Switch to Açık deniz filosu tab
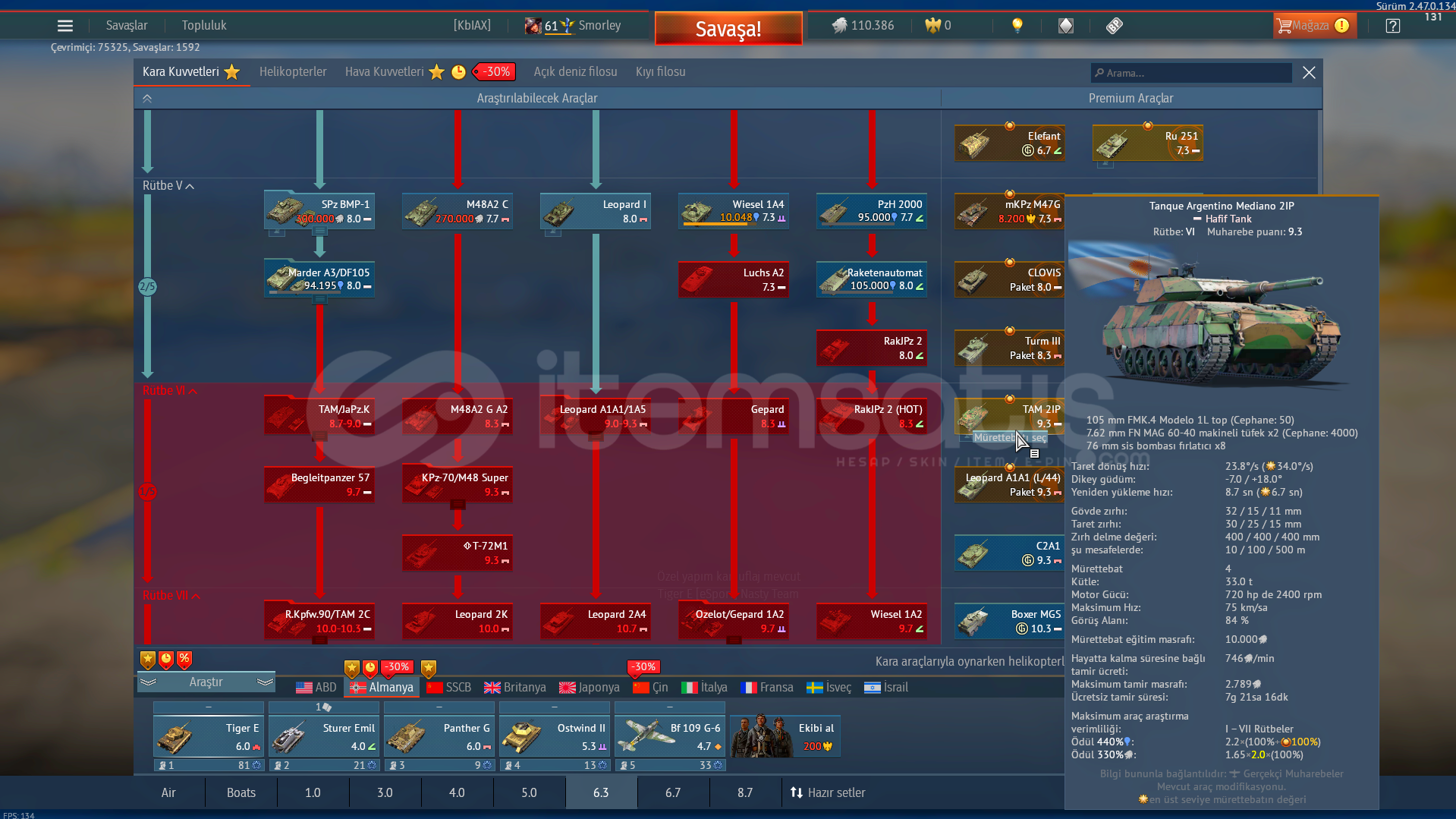 [575, 72]
